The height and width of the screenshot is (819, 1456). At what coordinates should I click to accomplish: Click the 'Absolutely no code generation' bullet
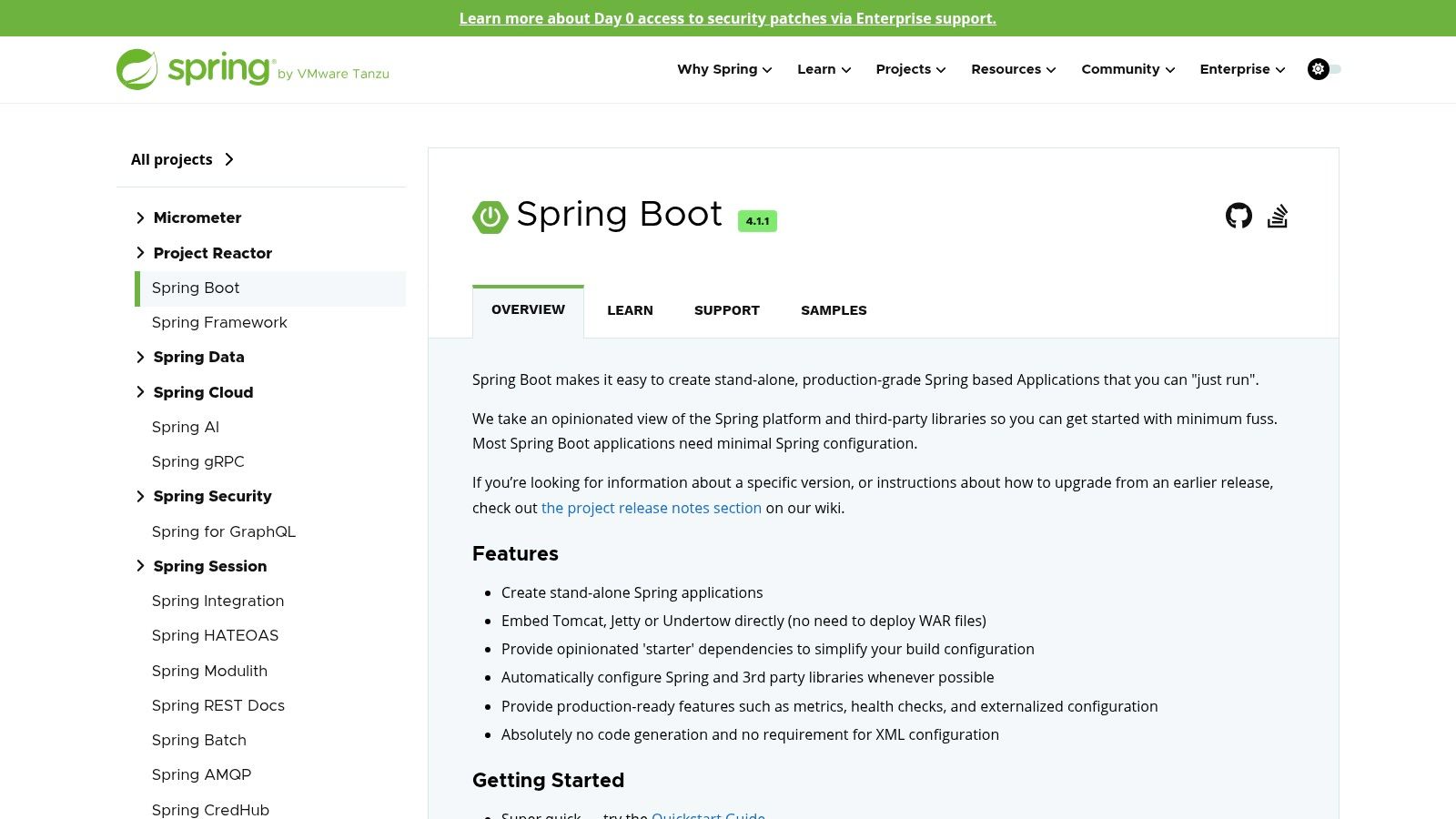[750, 734]
